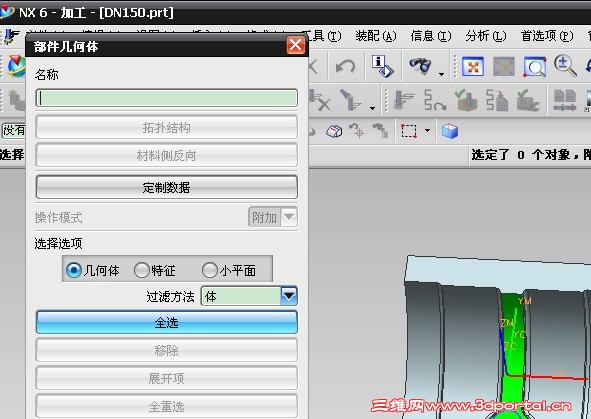Viewport: 591px width, 419px height.
Task: Click the 移除 button
Action: (x=167, y=350)
